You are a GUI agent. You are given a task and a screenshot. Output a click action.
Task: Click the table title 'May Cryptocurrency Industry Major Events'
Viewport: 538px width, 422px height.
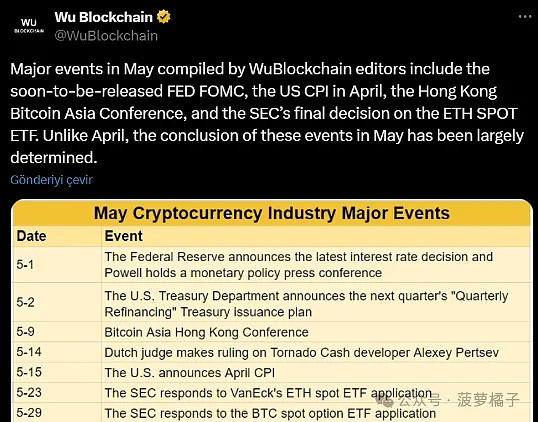point(272,213)
